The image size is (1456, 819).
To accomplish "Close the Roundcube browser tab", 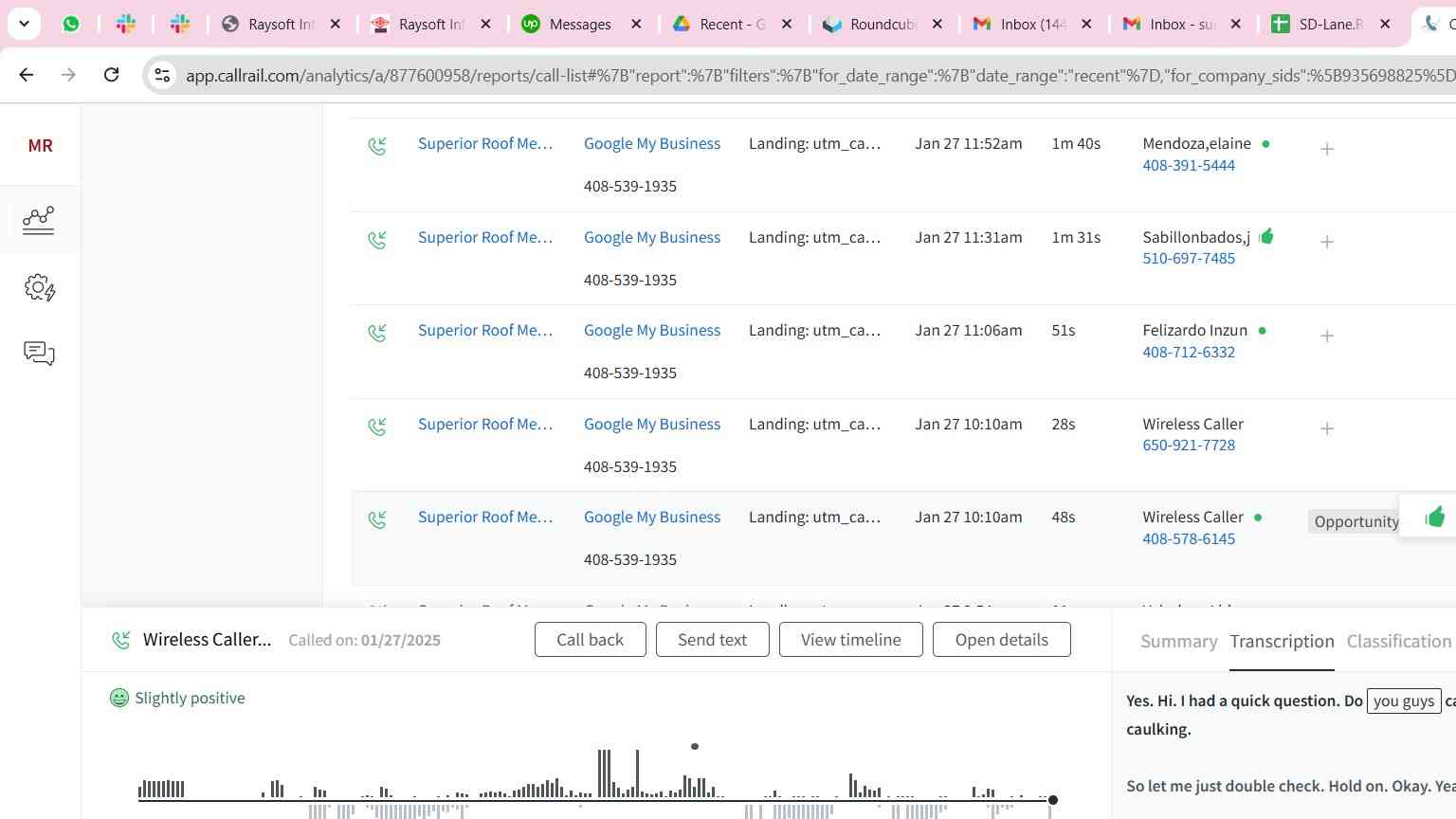I will (937, 24).
